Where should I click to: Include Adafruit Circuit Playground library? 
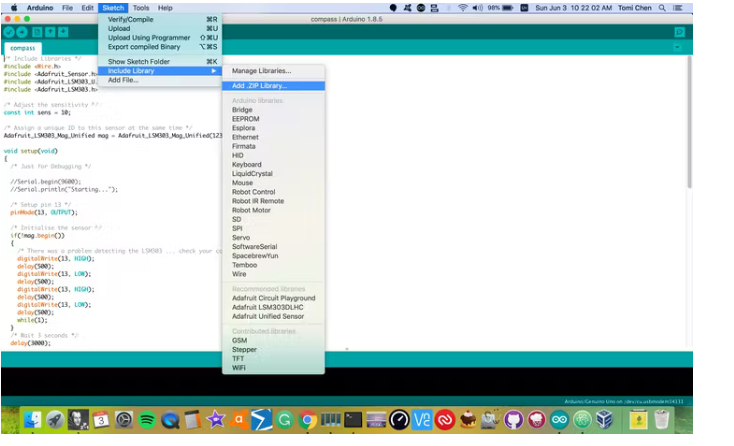click(x=273, y=298)
